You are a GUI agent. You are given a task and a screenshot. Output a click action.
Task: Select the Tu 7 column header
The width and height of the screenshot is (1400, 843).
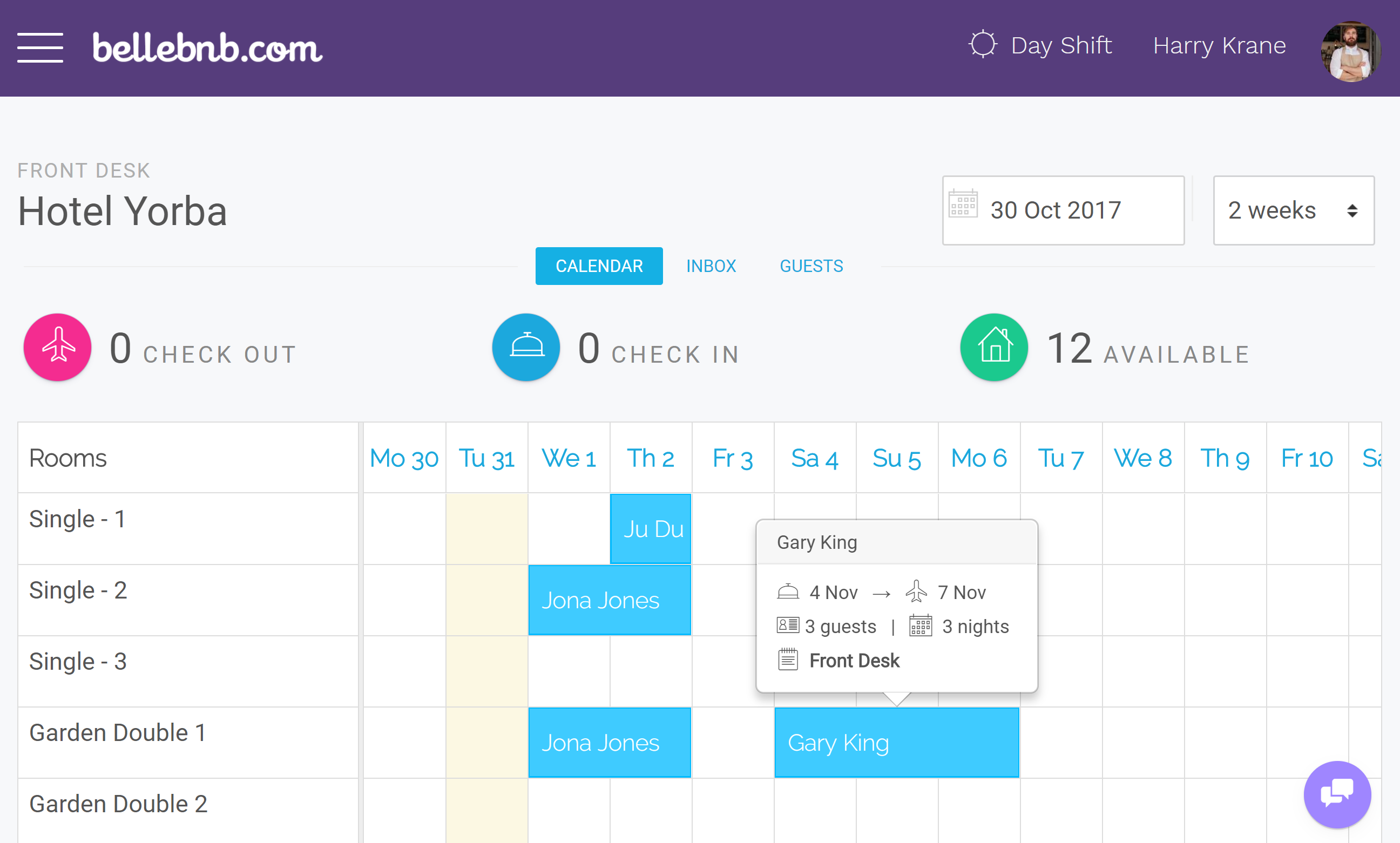(1061, 458)
